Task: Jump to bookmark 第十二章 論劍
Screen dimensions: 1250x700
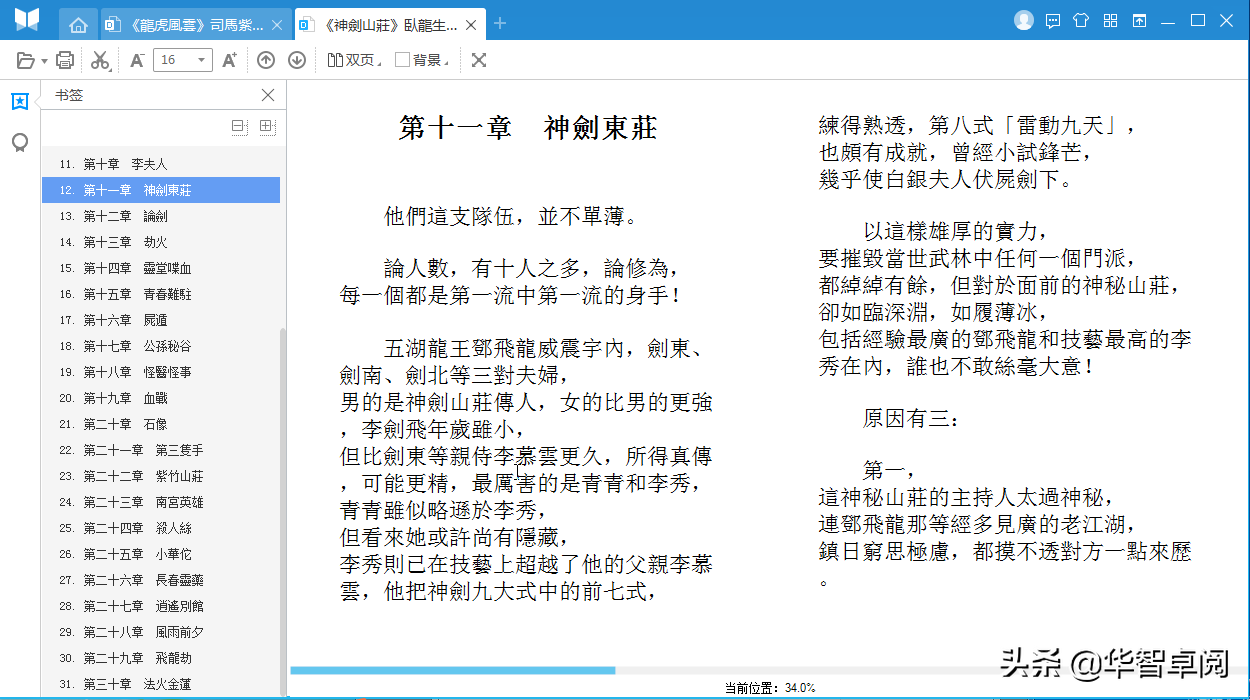Action: click(161, 216)
